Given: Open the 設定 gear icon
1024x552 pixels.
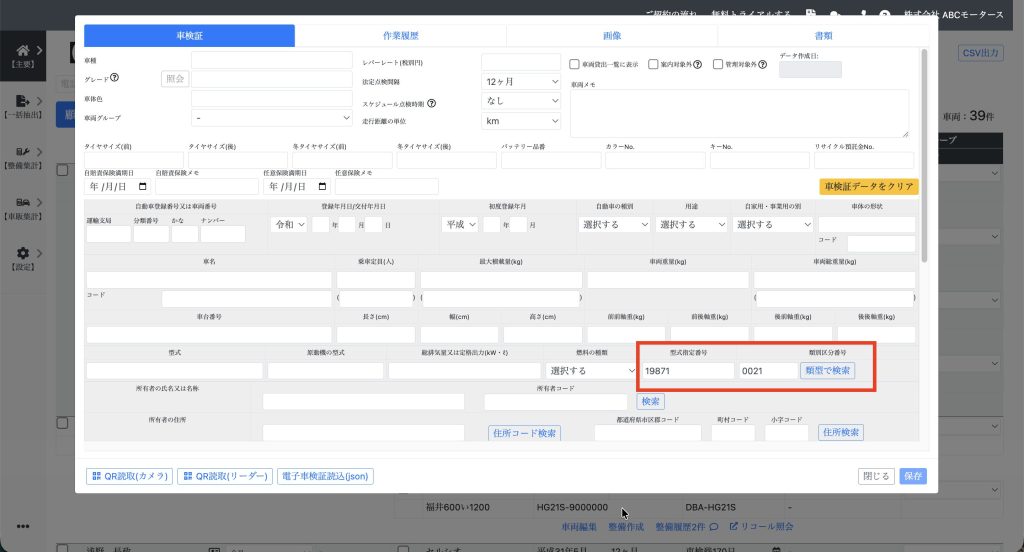Looking at the screenshot, I should [23, 254].
